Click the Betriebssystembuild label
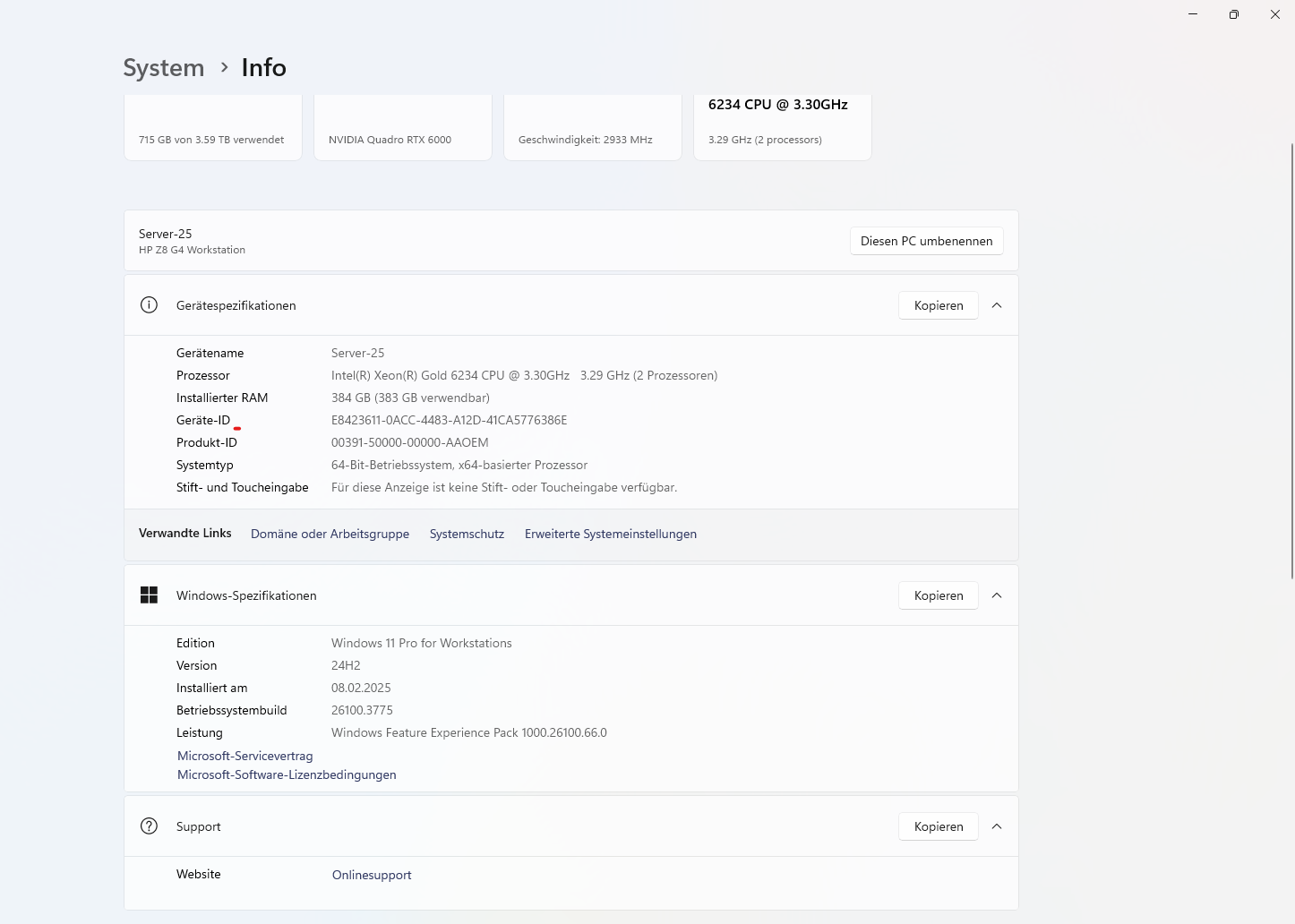Viewport: 1295px width, 924px height. point(231,710)
